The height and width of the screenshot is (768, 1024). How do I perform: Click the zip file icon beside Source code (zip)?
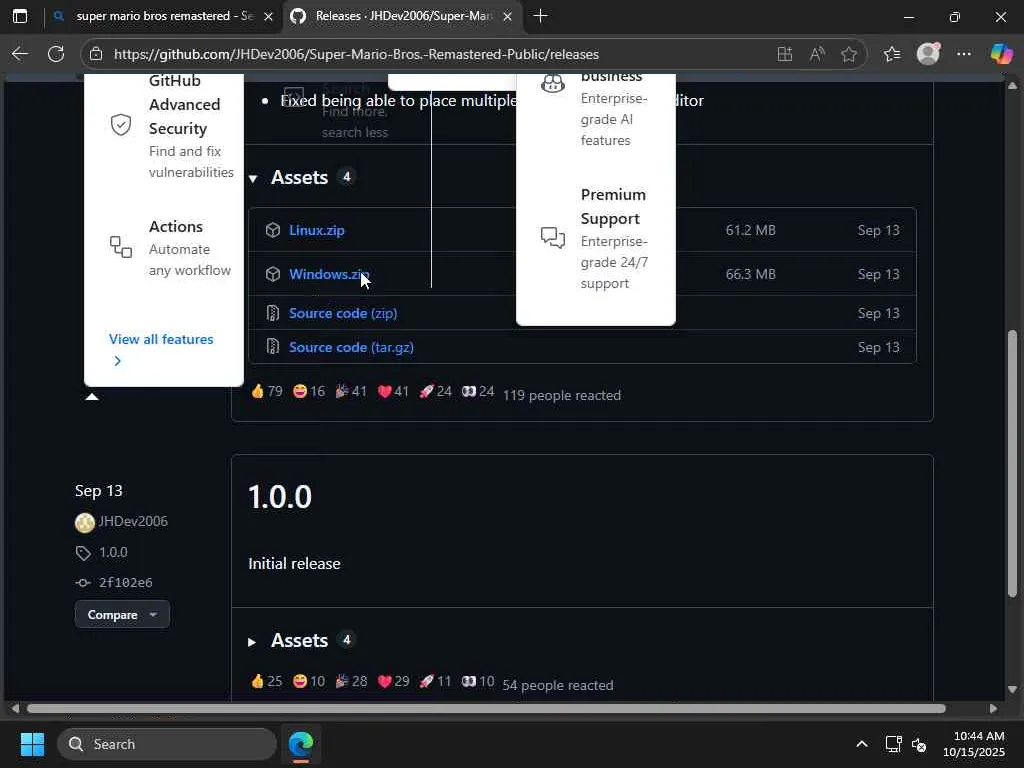tap(273, 313)
